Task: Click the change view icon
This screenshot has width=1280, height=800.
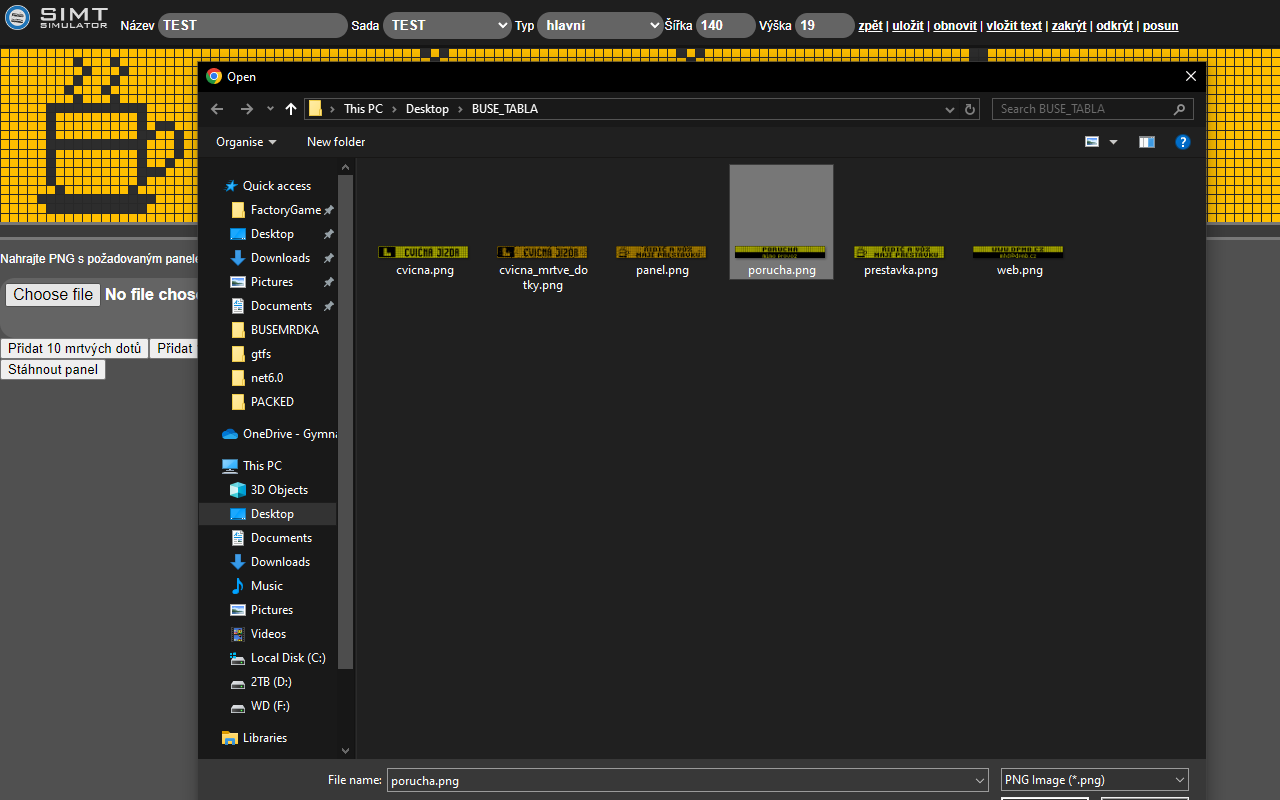Action: click(x=1093, y=142)
